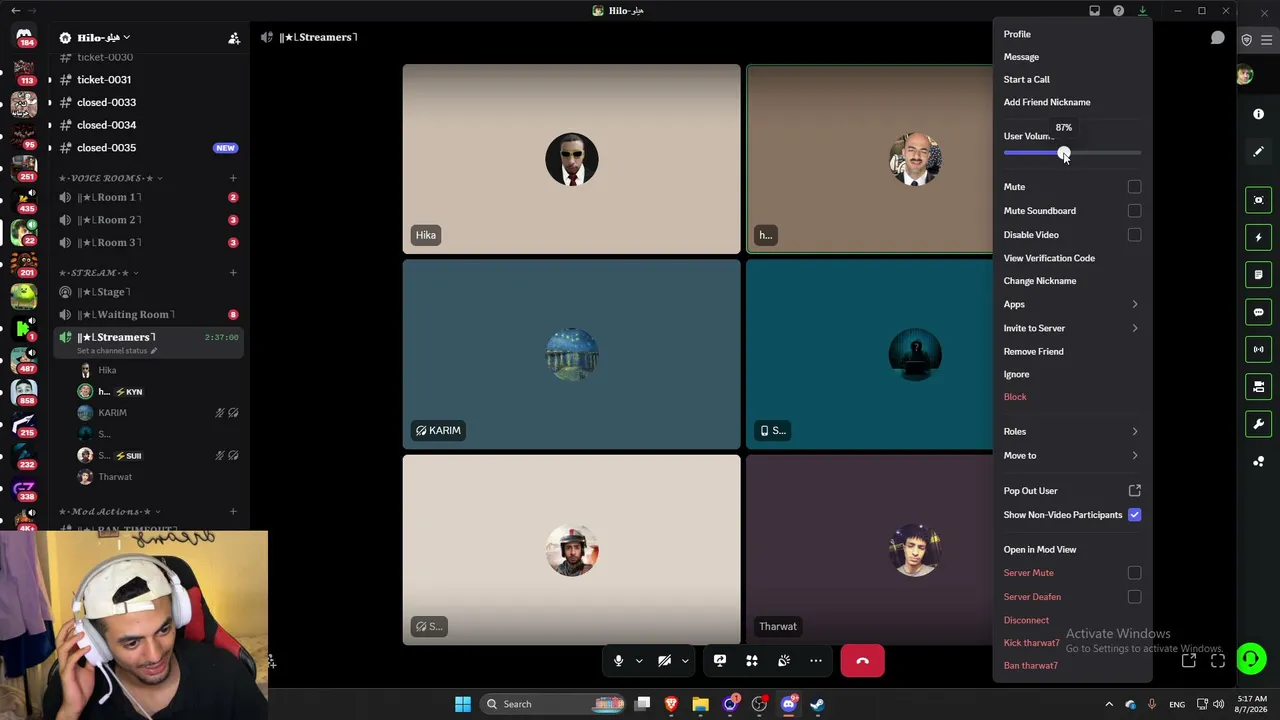Expand the Roles submenu
The height and width of the screenshot is (720, 1280).
[x=1072, y=431]
